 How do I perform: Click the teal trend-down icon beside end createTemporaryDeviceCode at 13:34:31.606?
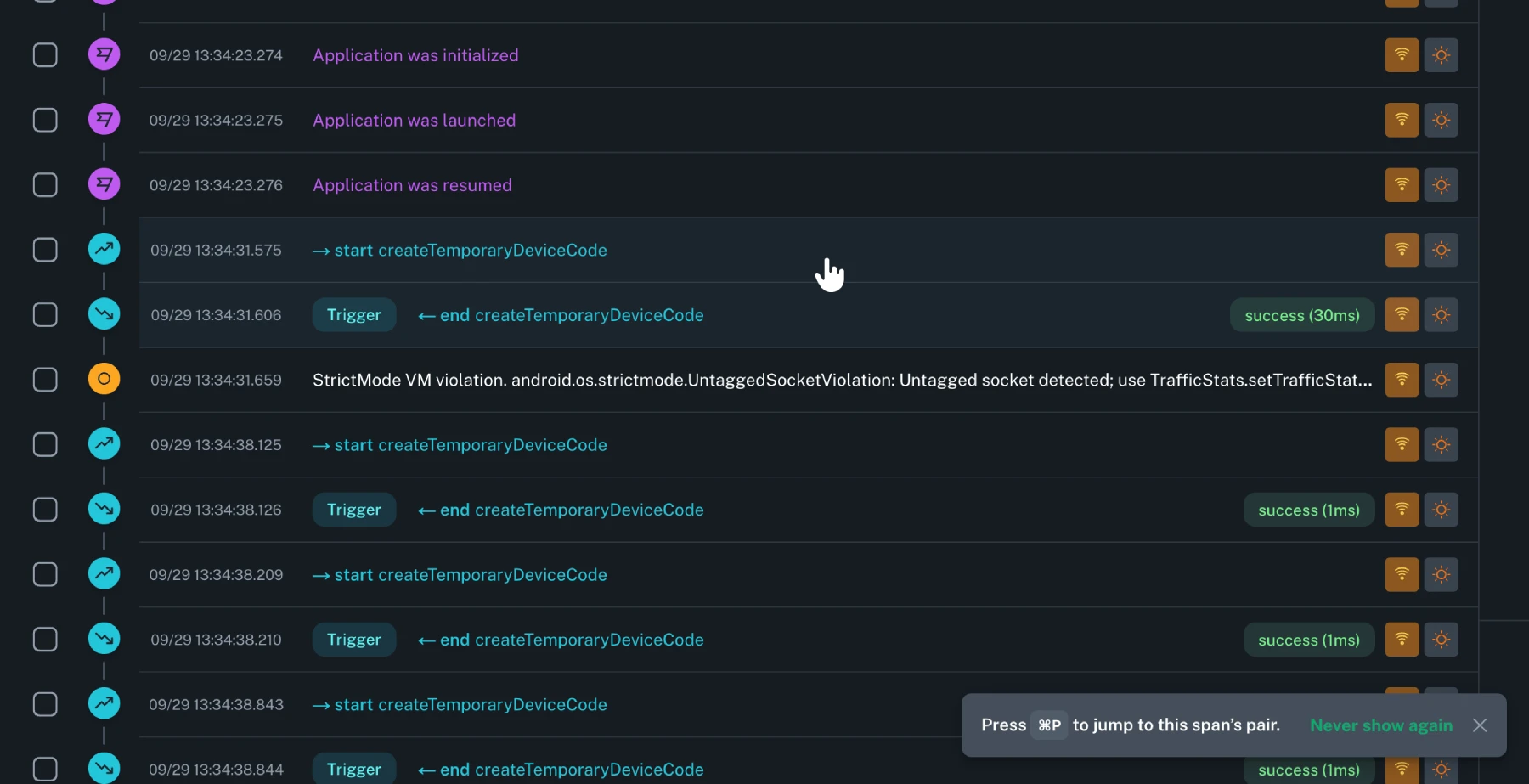click(x=104, y=313)
